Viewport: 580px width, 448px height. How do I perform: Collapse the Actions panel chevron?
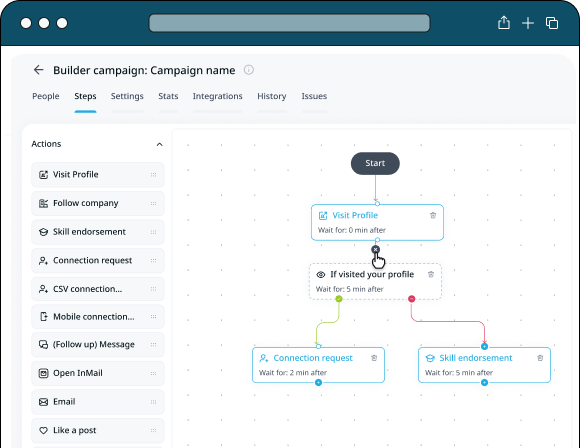pos(159,144)
